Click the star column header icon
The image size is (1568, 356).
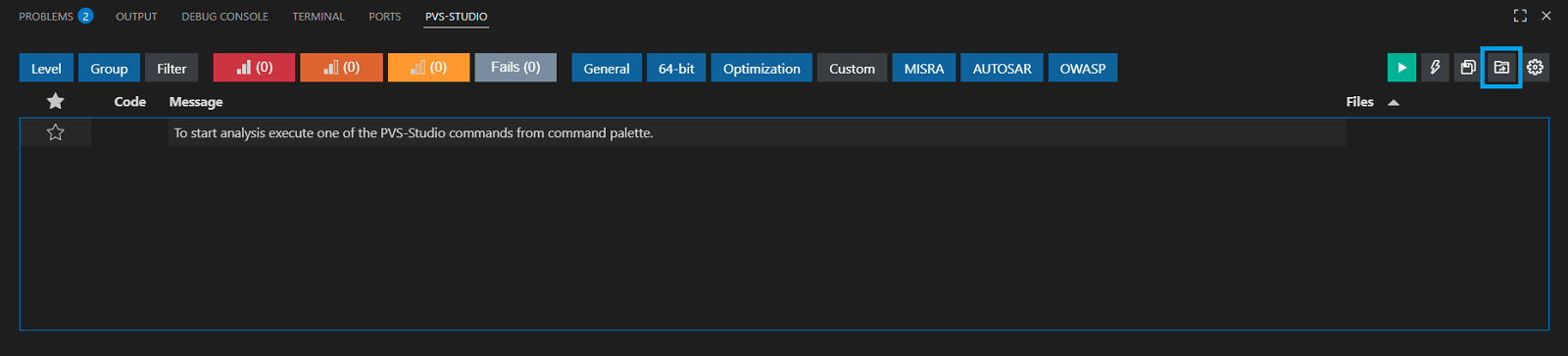pyautogui.click(x=56, y=101)
